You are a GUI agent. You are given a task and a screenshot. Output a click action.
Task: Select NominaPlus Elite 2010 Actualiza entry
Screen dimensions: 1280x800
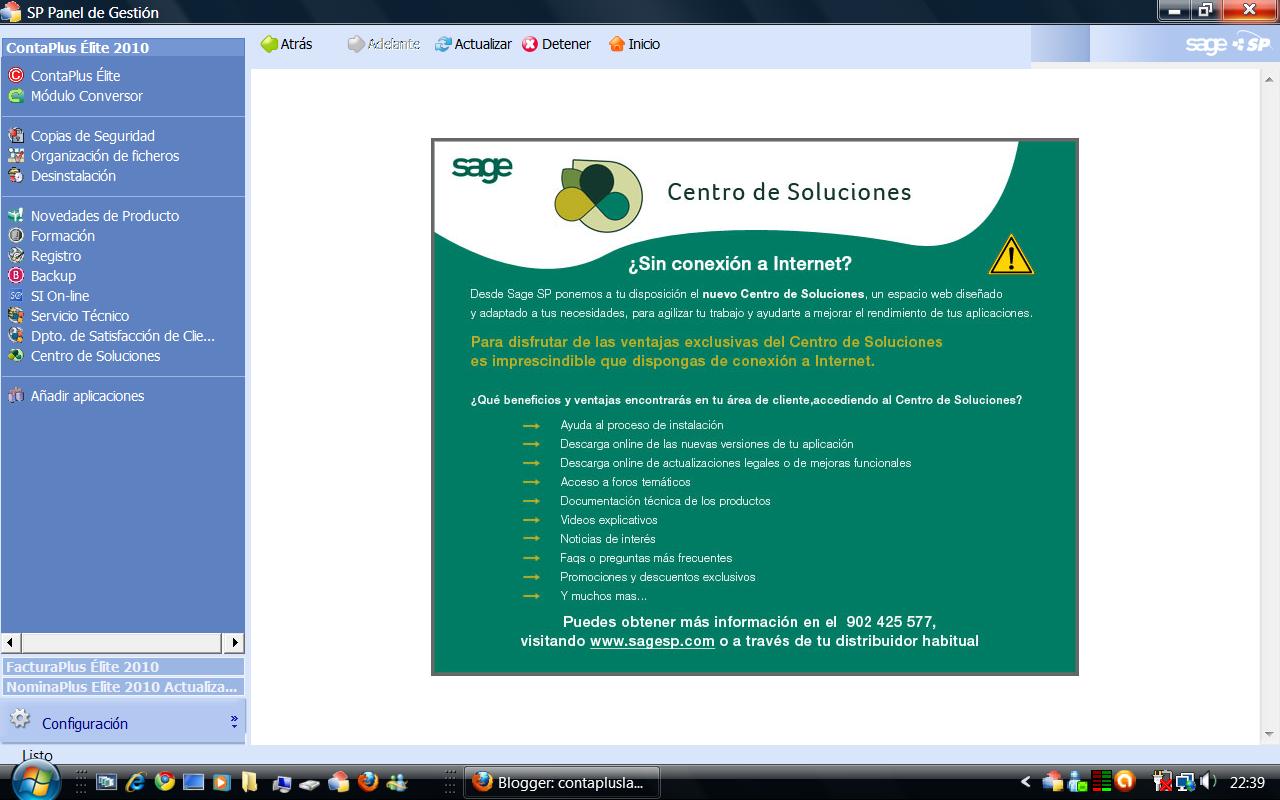pos(120,687)
